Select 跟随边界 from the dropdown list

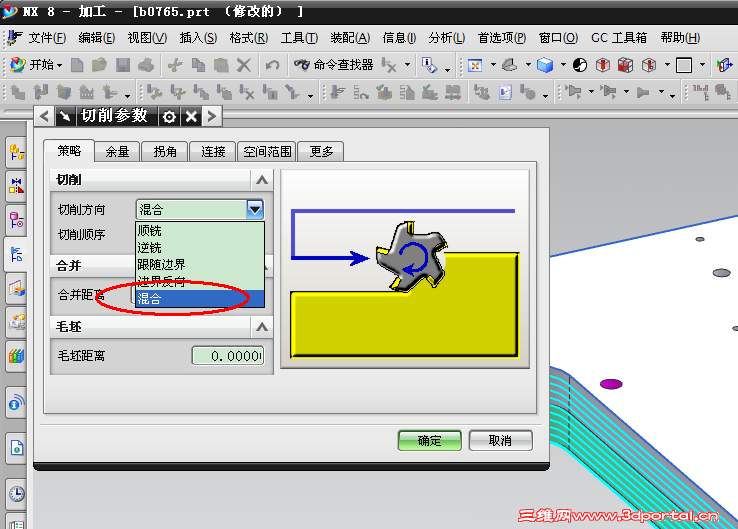click(200, 264)
